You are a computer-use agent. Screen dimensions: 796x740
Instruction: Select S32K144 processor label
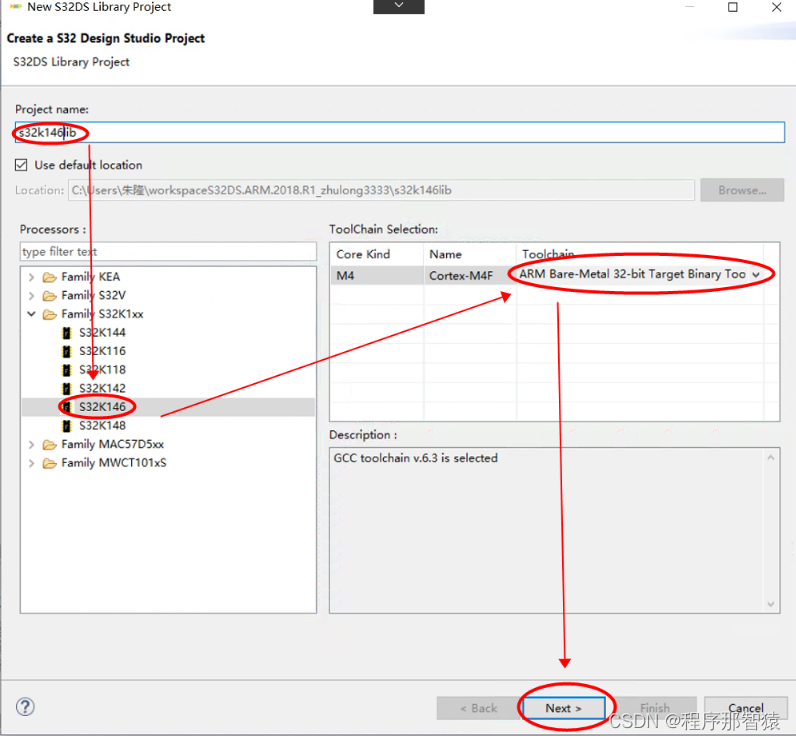pos(102,333)
